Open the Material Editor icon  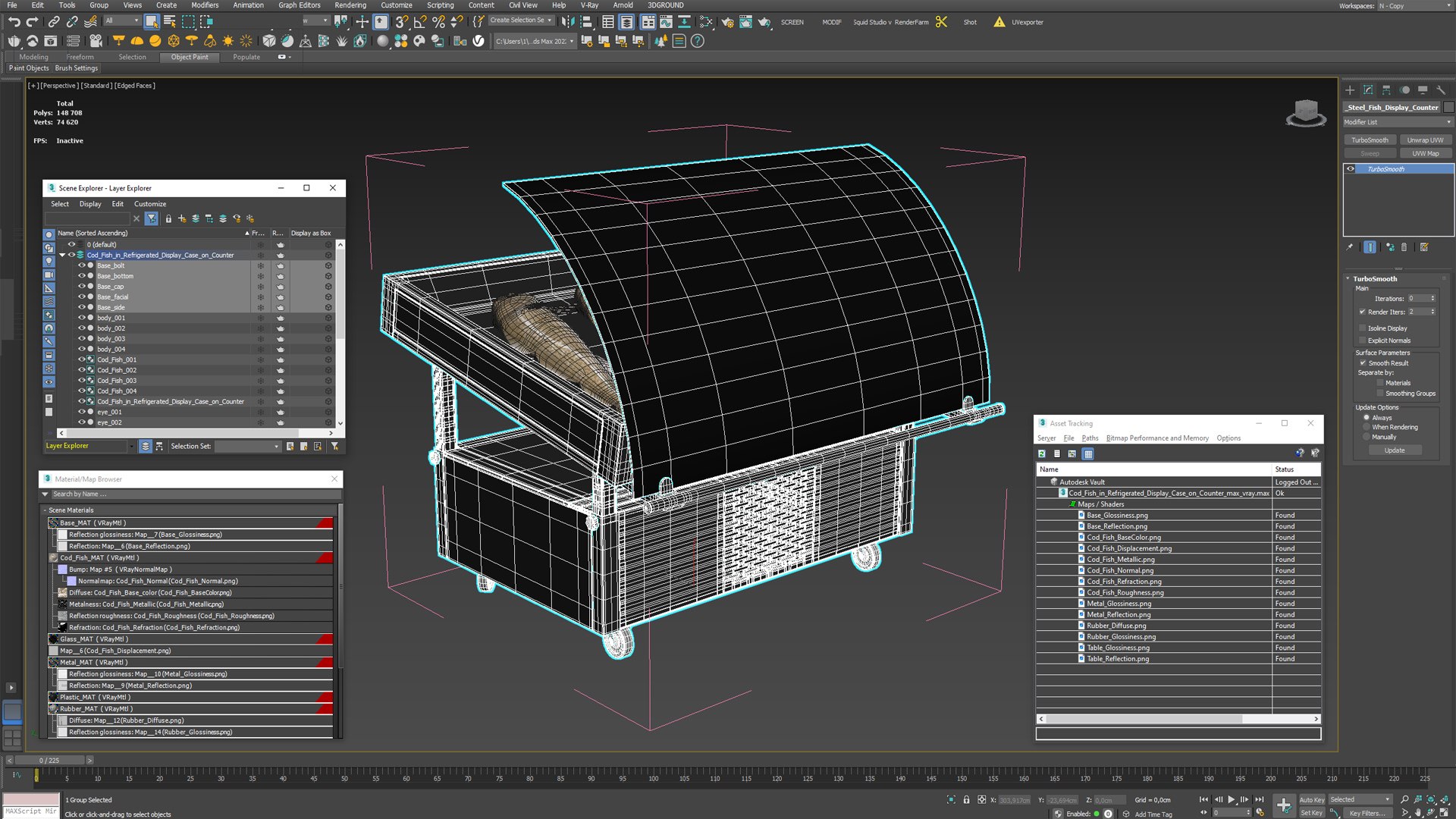point(706,22)
